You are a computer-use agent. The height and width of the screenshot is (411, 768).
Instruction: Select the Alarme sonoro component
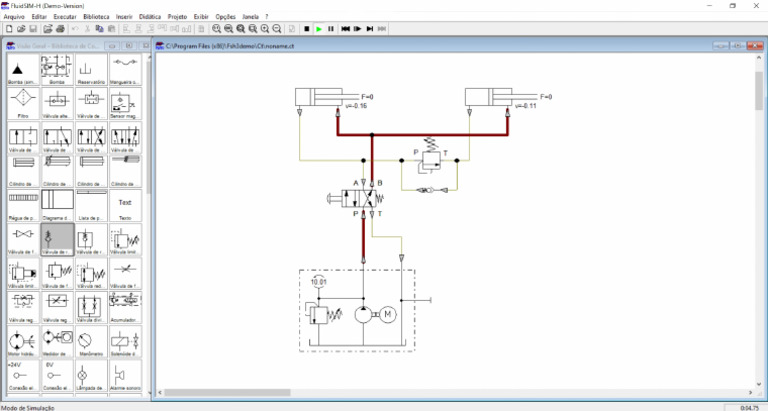[x=125, y=374]
